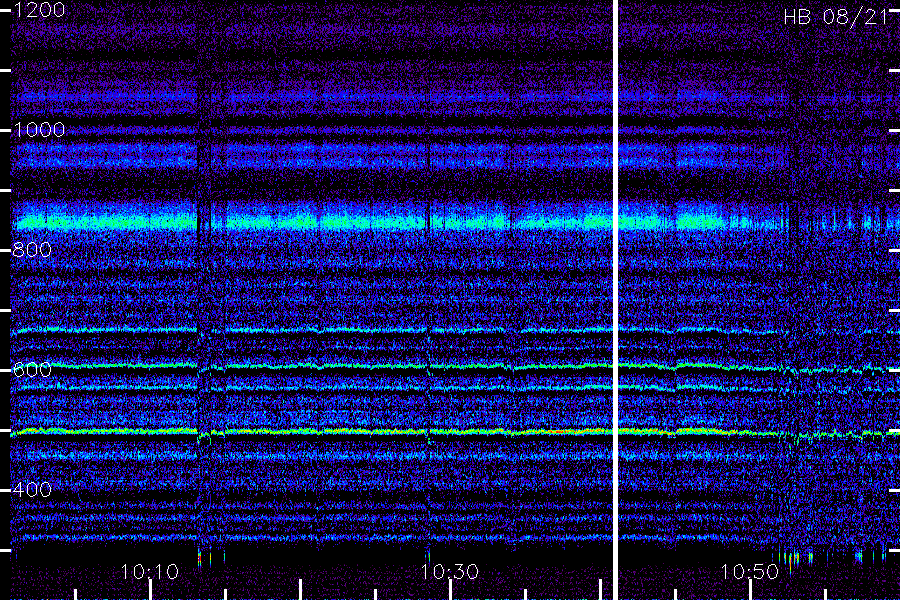
Task: Click the 800 frequency axis label
Action: (x=32, y=250)
